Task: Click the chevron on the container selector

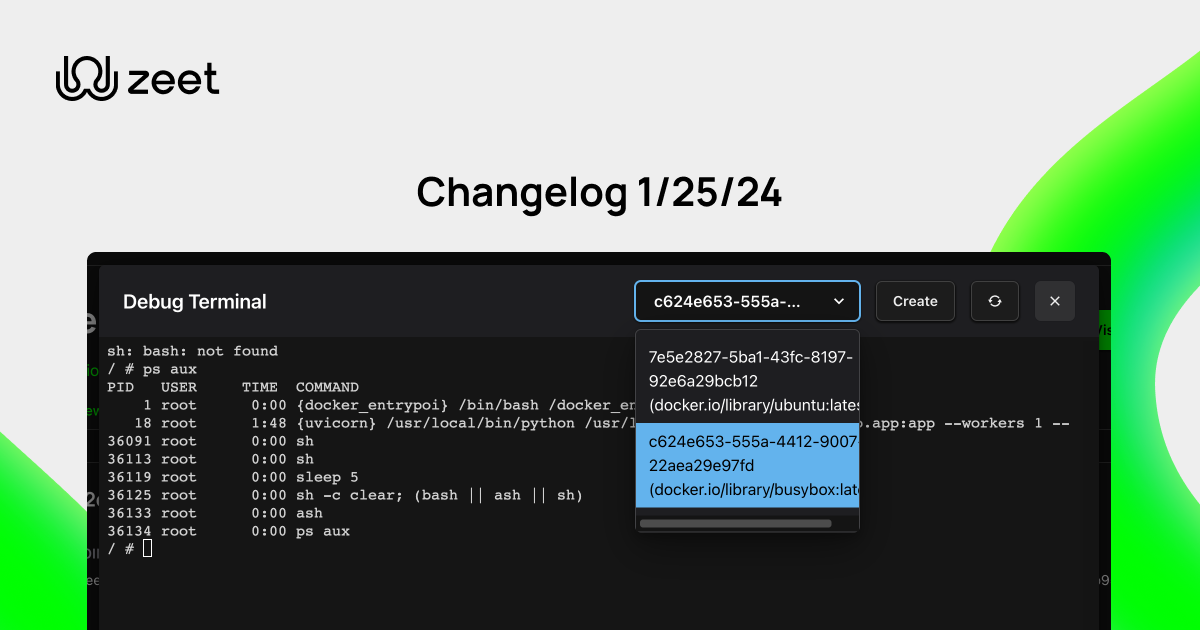Action: 840,301
